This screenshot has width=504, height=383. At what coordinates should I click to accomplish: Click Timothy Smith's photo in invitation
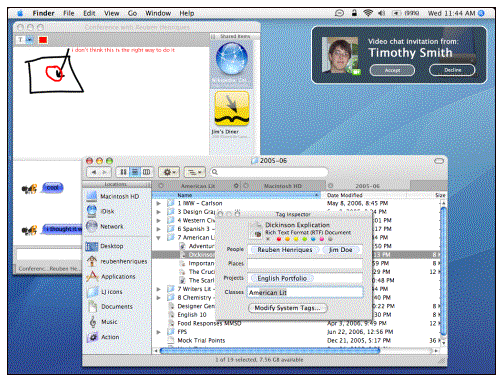click(x=340, y=55)
